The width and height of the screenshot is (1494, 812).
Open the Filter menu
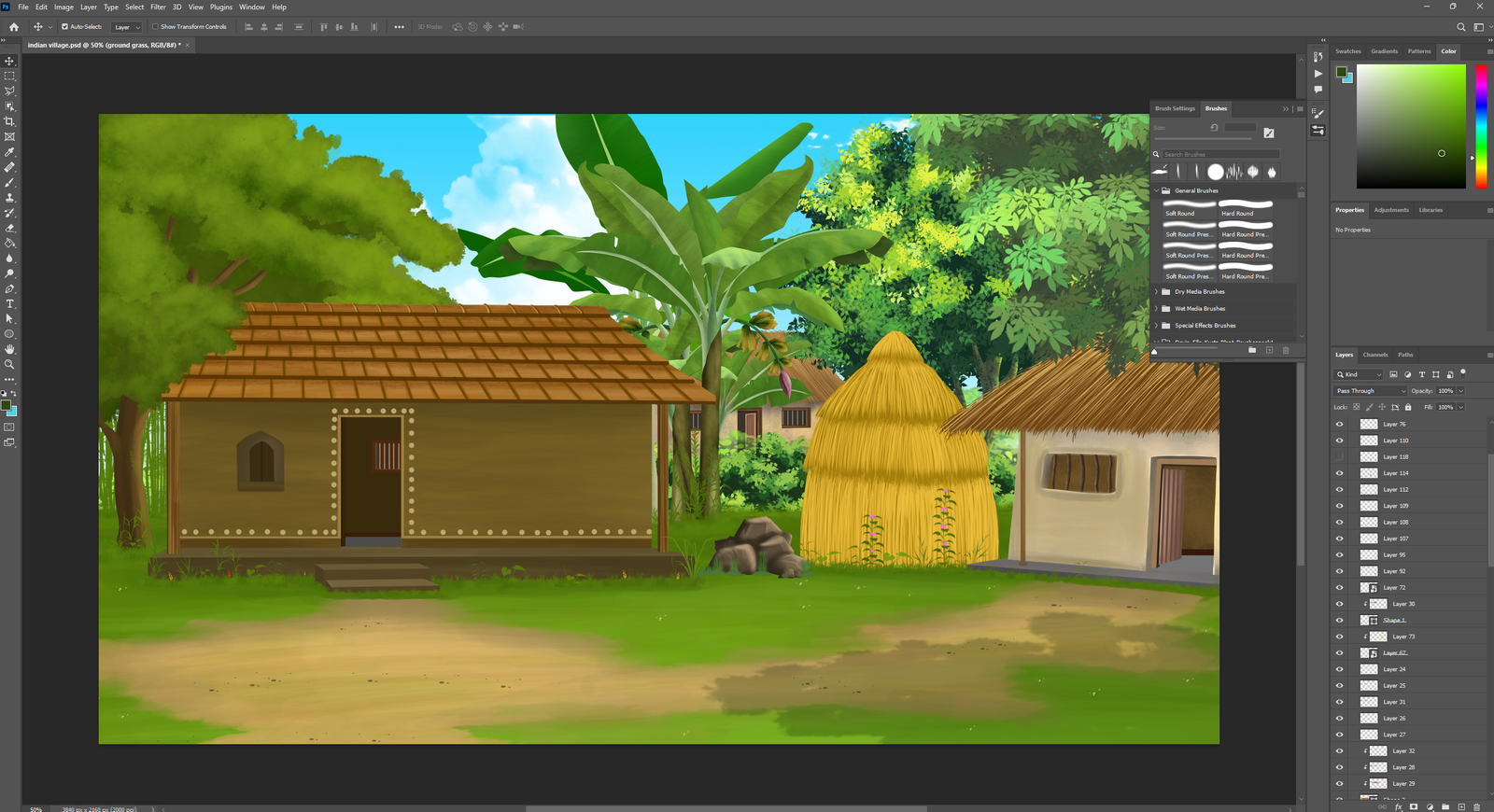tap(158, 7)
